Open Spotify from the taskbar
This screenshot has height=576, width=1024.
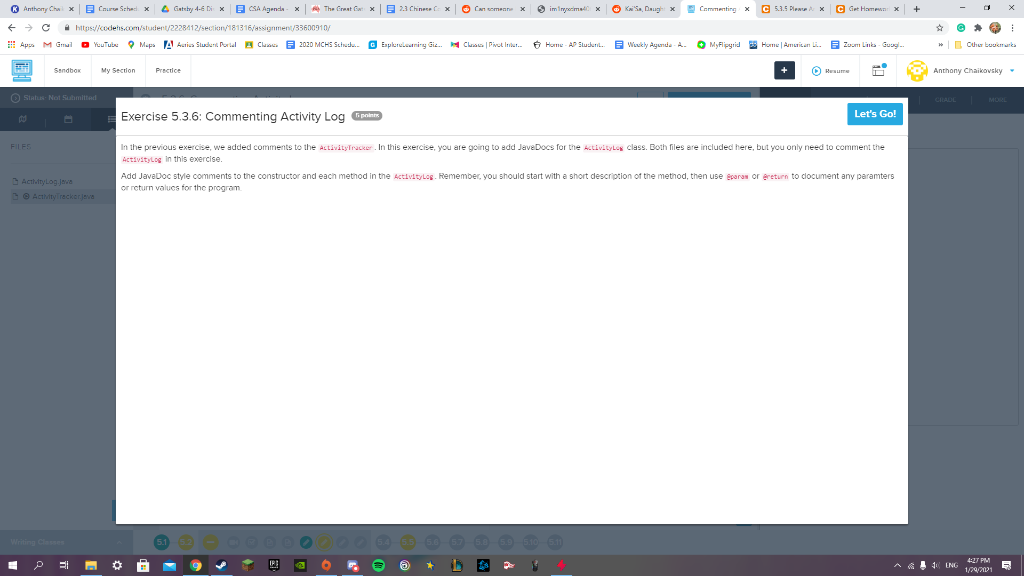378,567
